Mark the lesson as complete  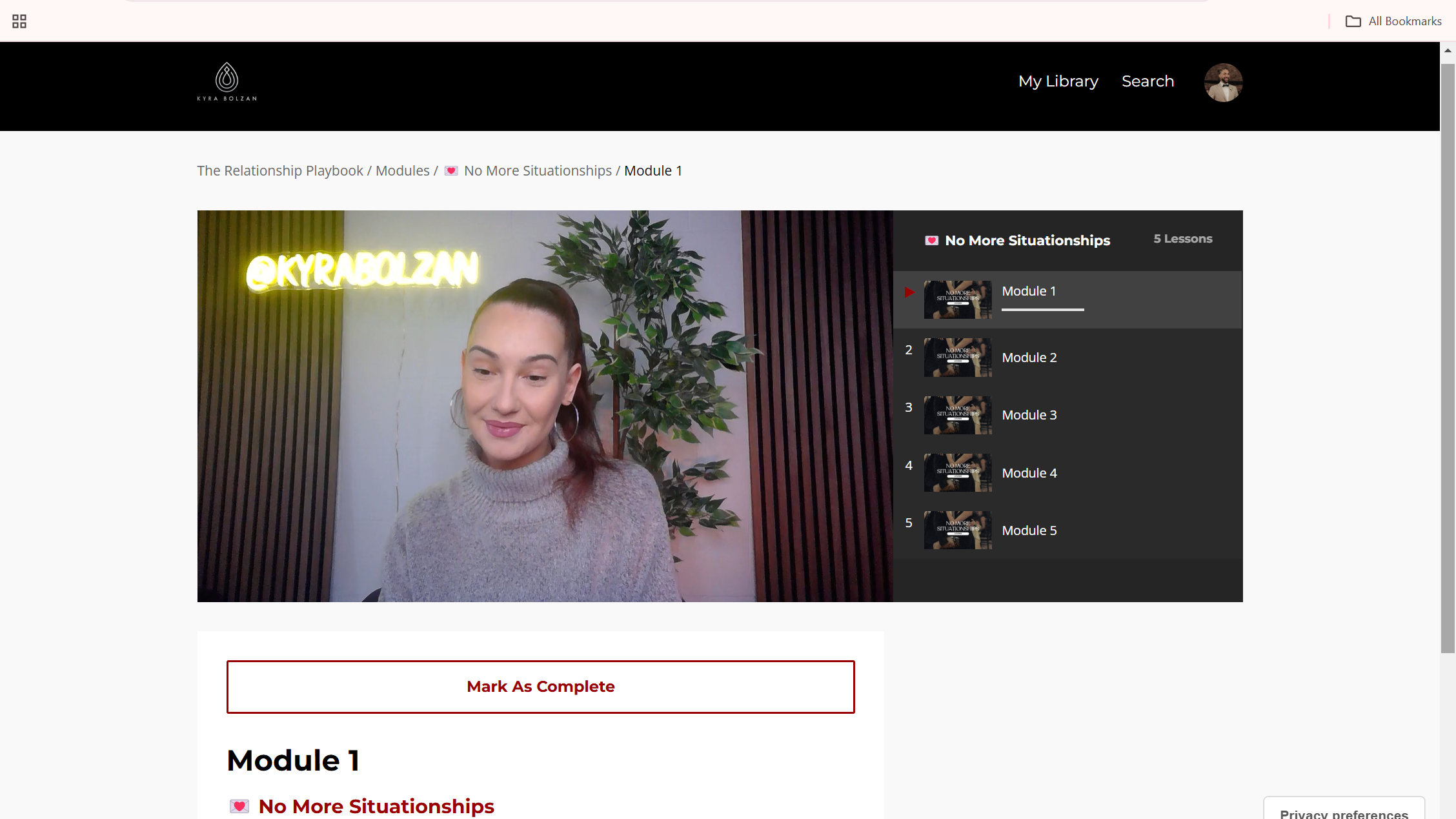tap(540, 687)
